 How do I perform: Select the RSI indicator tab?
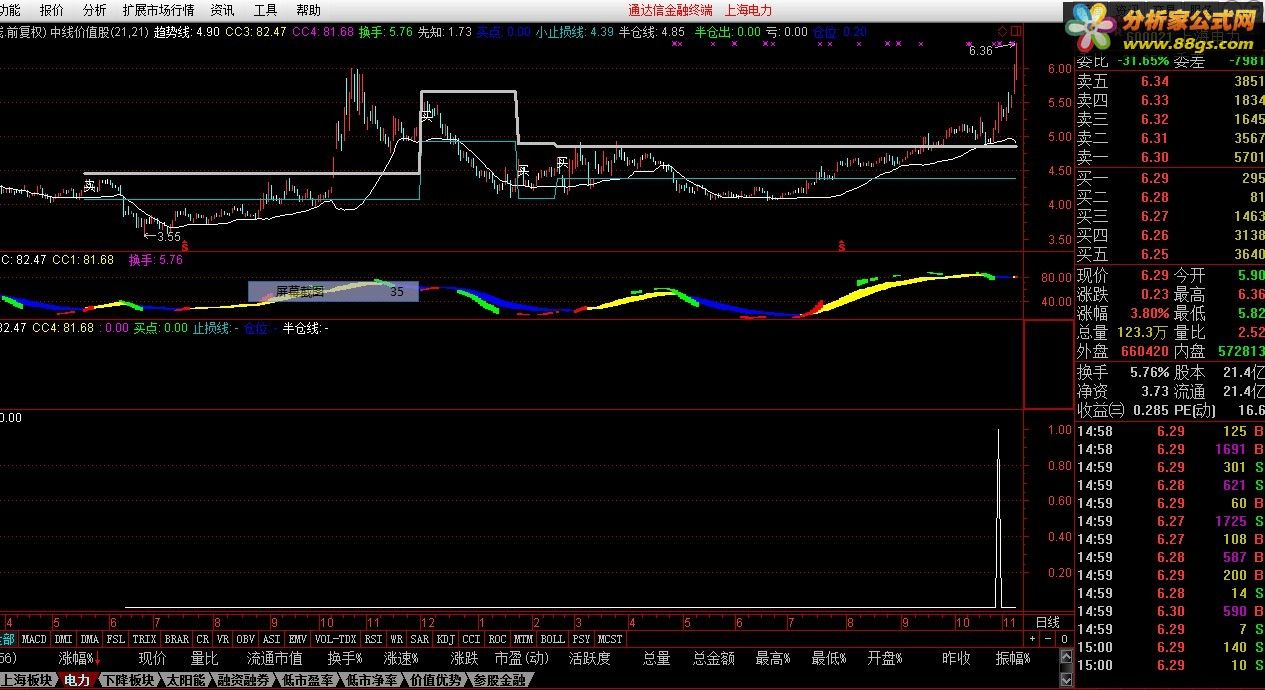(374, 638)
